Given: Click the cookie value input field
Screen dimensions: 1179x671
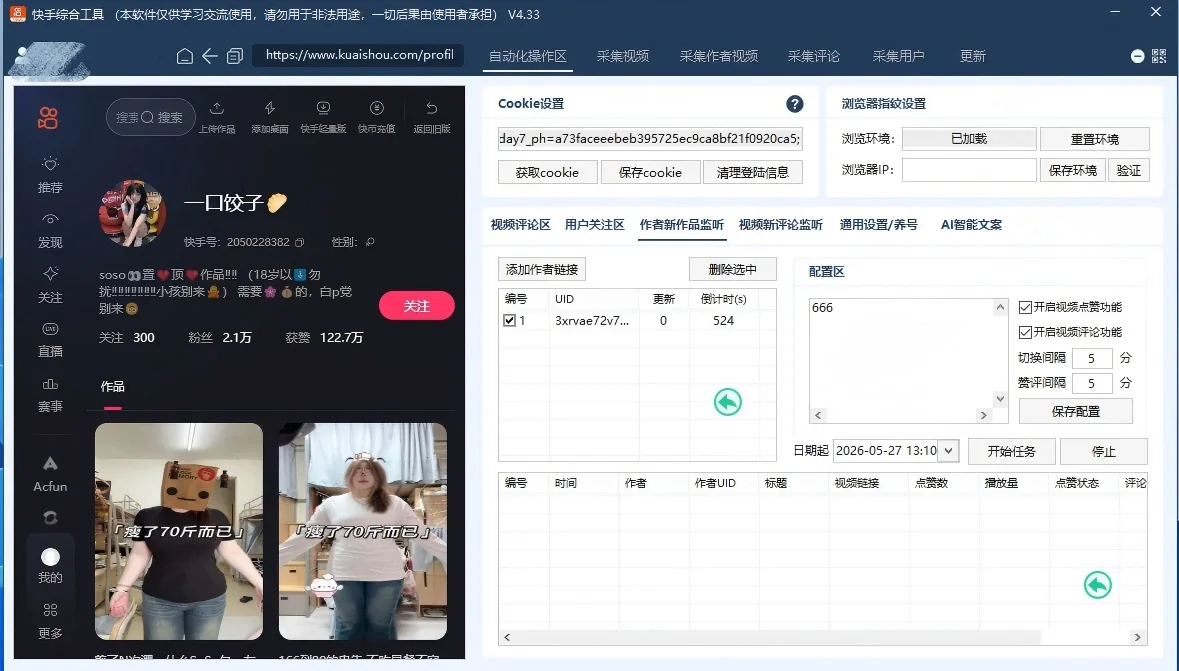Looking at the screenshot, I should click(650, 138).
